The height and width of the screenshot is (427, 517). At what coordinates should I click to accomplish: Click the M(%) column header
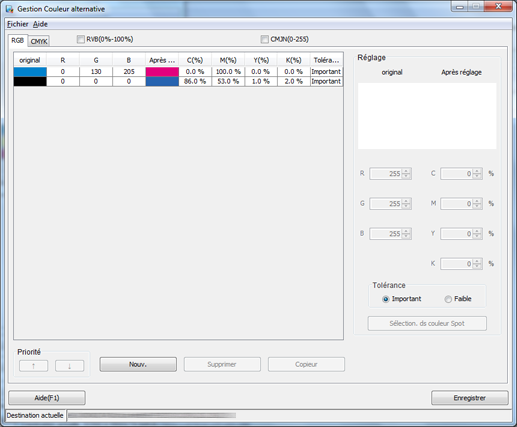pos(228,60)
